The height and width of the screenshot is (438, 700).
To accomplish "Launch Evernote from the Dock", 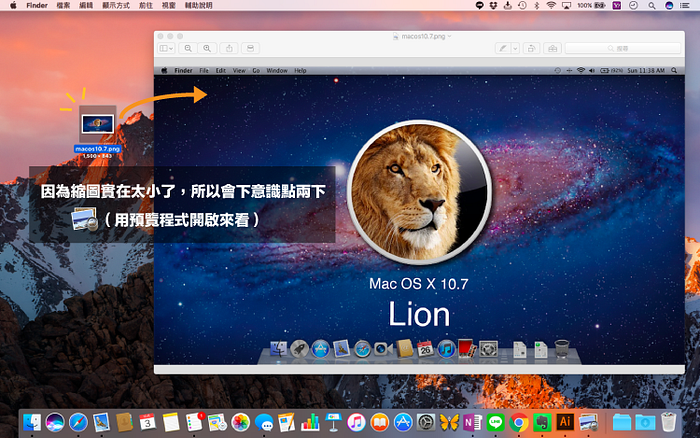I will point(542,422).
